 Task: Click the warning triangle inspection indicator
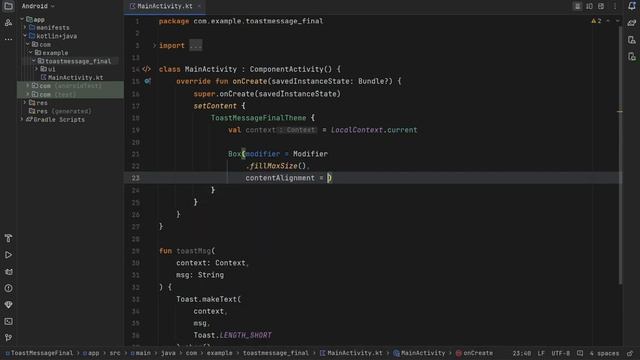point(596,21)
